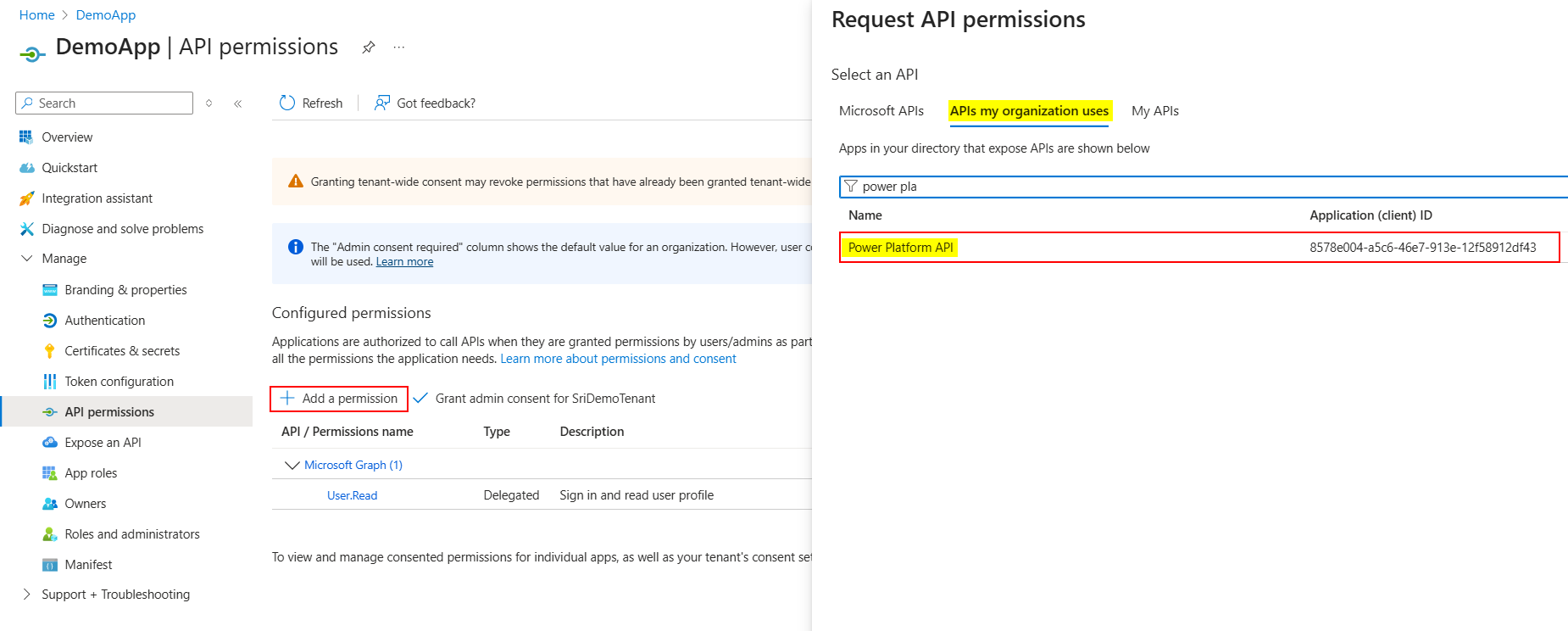Click the filter funnel icon in the API search box
Viewport: 1568px width, 631px height.
click(851, 187)
